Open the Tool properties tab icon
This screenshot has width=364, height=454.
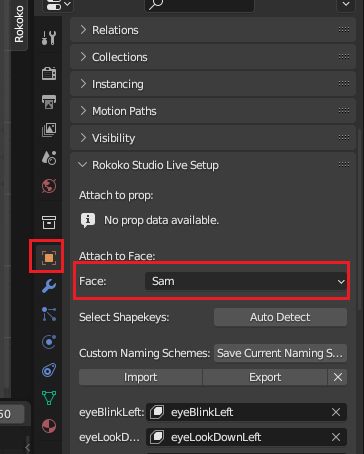tap(49, 38)
